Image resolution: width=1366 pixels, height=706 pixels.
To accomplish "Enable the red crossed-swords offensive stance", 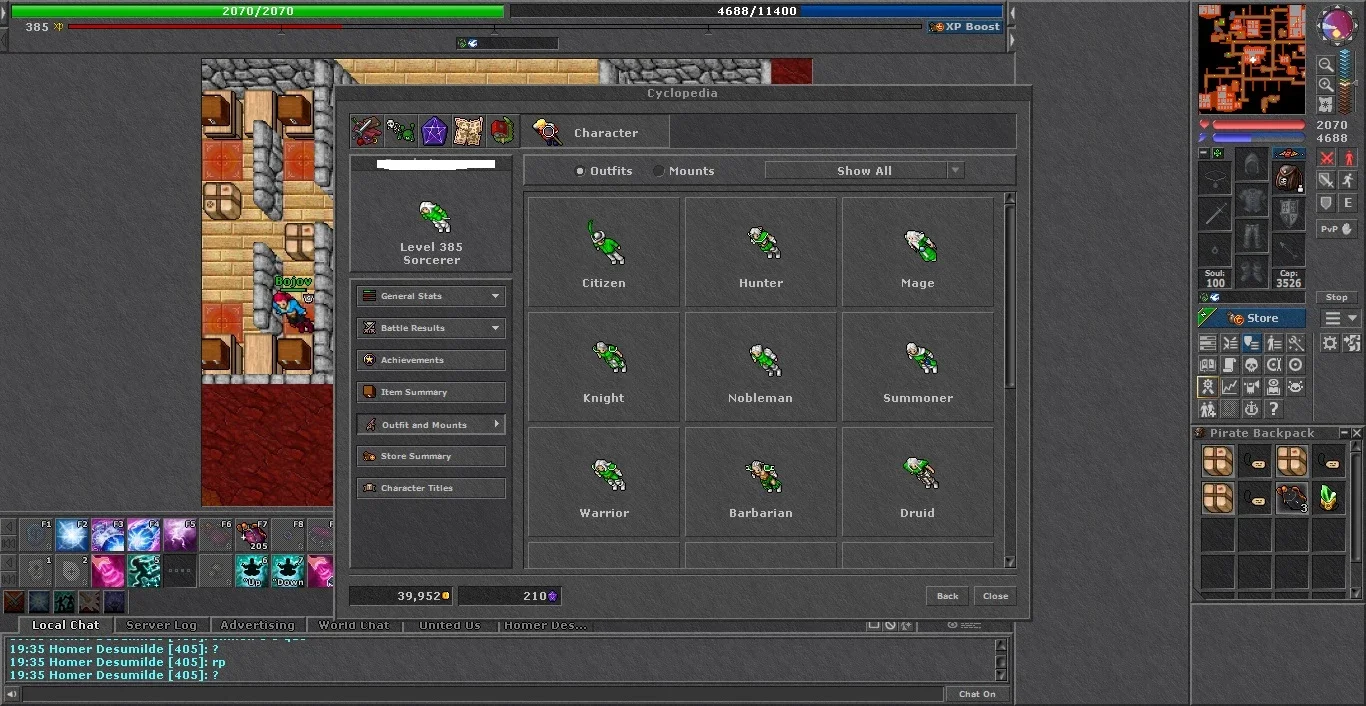I will [x=1326, y=158].
